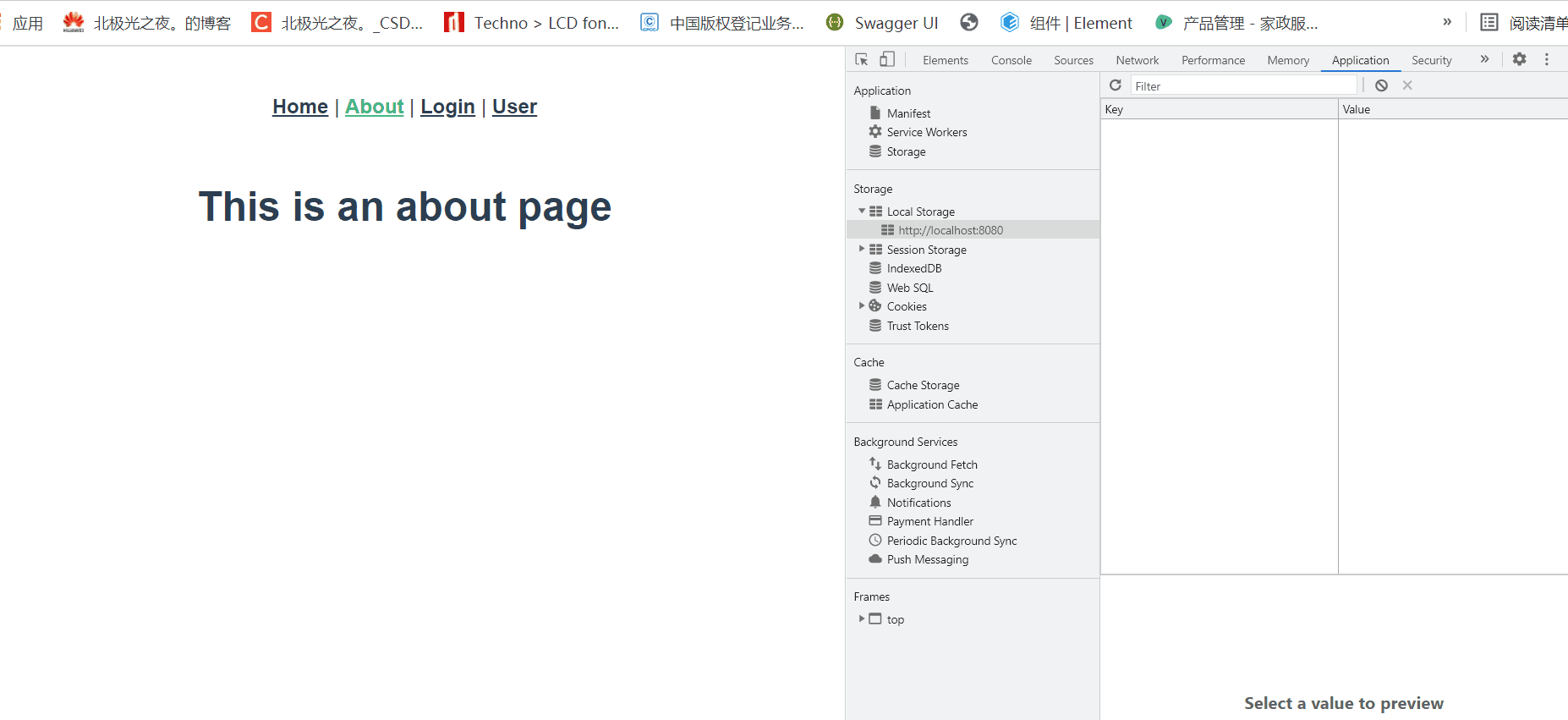Image resolution: width=1568 pixels, height=720 pixels.
Task: Open the 中国版权登记业务 bookmark
Action: pyautogui.click(x=722, y=23)
